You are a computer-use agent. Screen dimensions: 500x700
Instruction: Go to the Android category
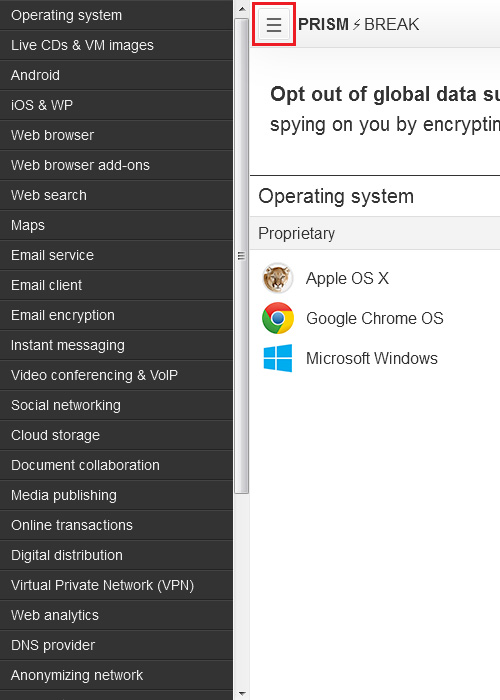pos(116,75)
